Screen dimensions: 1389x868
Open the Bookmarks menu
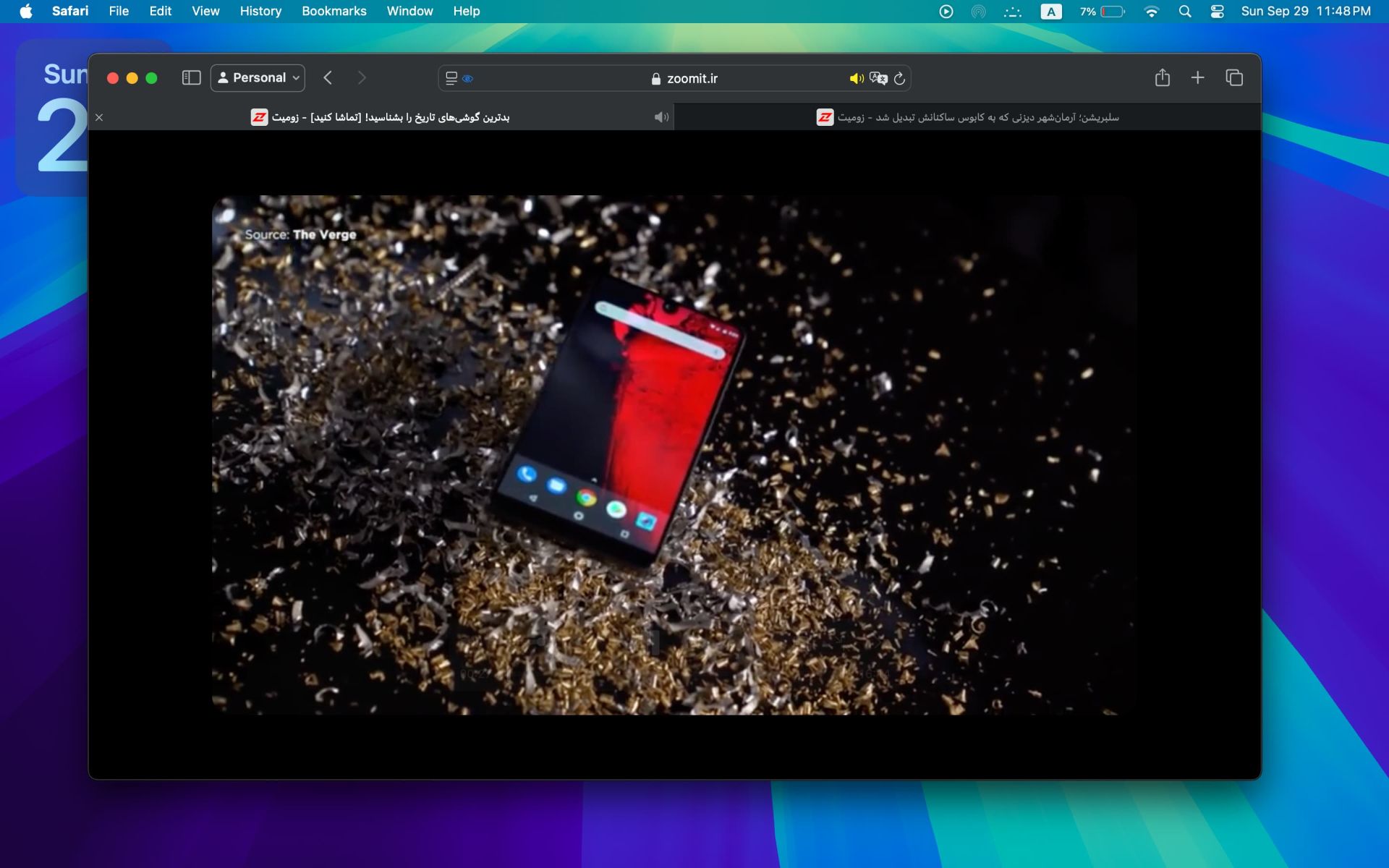point(334,11)
